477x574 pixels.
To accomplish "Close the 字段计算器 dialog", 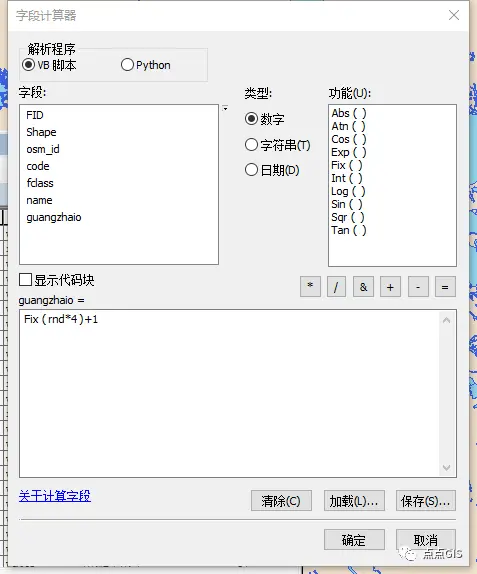I will [454, 15].
